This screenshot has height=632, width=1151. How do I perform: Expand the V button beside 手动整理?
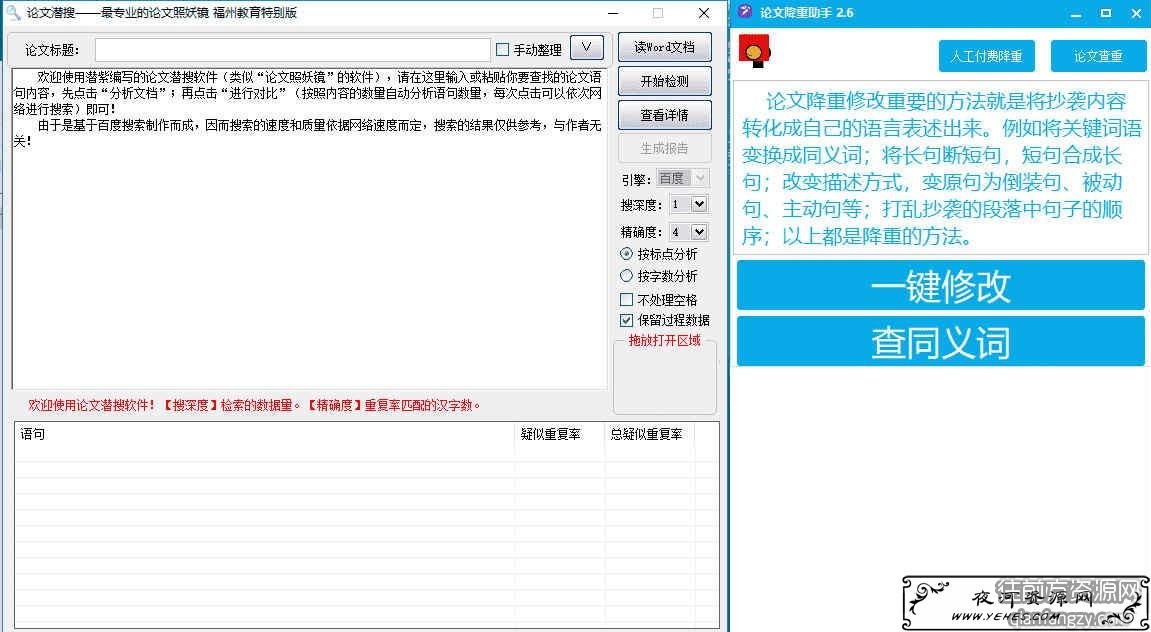point(587,47)
